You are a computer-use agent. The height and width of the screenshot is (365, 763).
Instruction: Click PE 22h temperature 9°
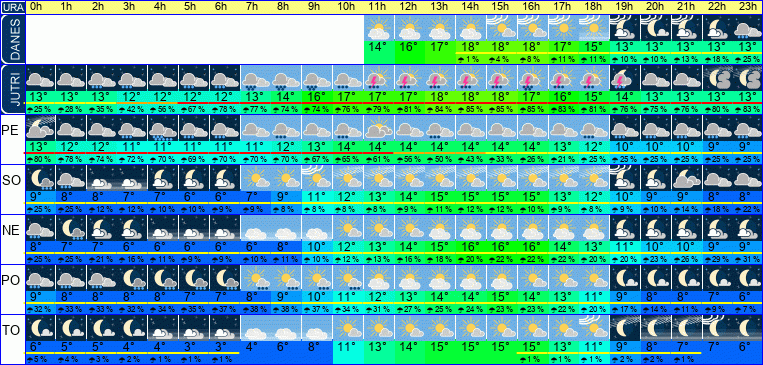click(x=716, y=147)
